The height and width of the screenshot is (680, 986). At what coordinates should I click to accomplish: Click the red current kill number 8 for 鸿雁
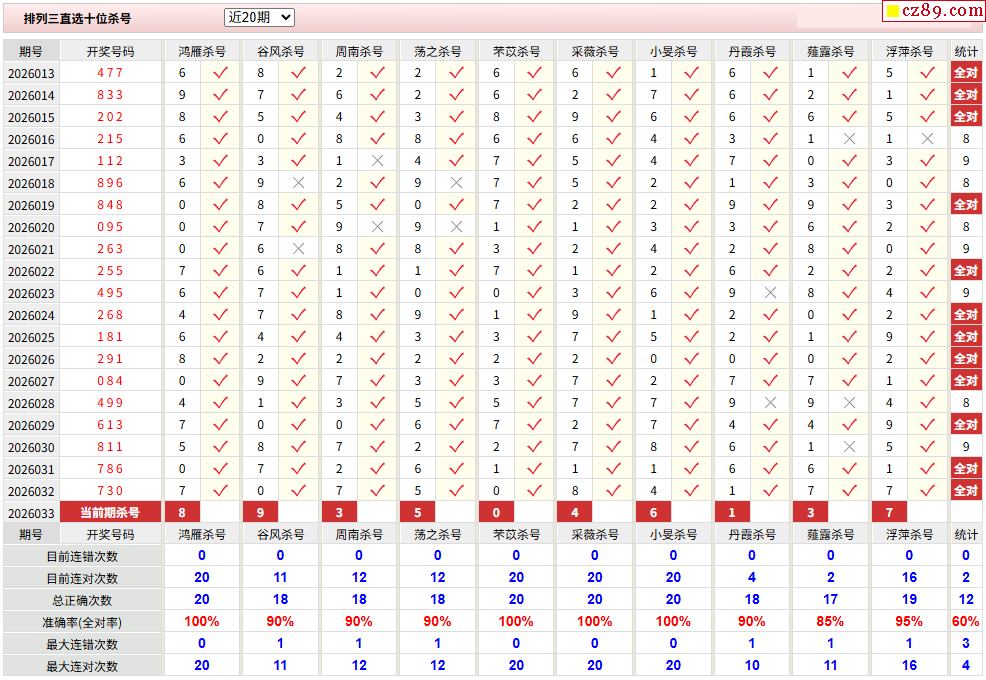(x=182, y=513)
